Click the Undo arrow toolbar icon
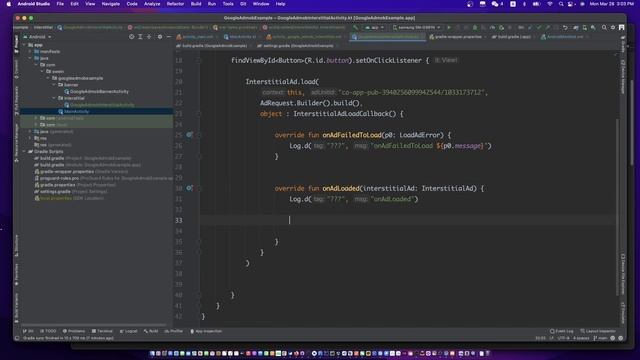The height and width of the screenshot is (360, 640). 565,27
